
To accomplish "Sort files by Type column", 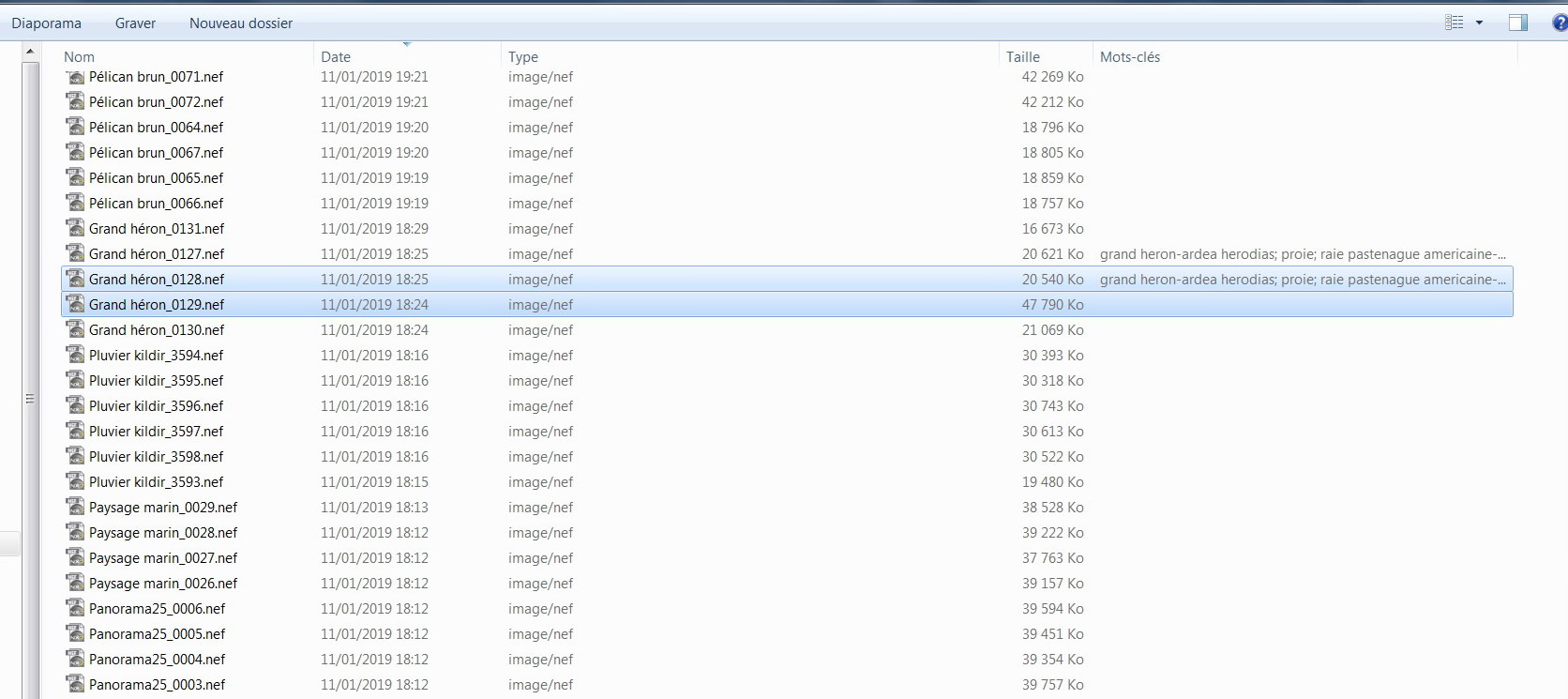I will (523, 56).
